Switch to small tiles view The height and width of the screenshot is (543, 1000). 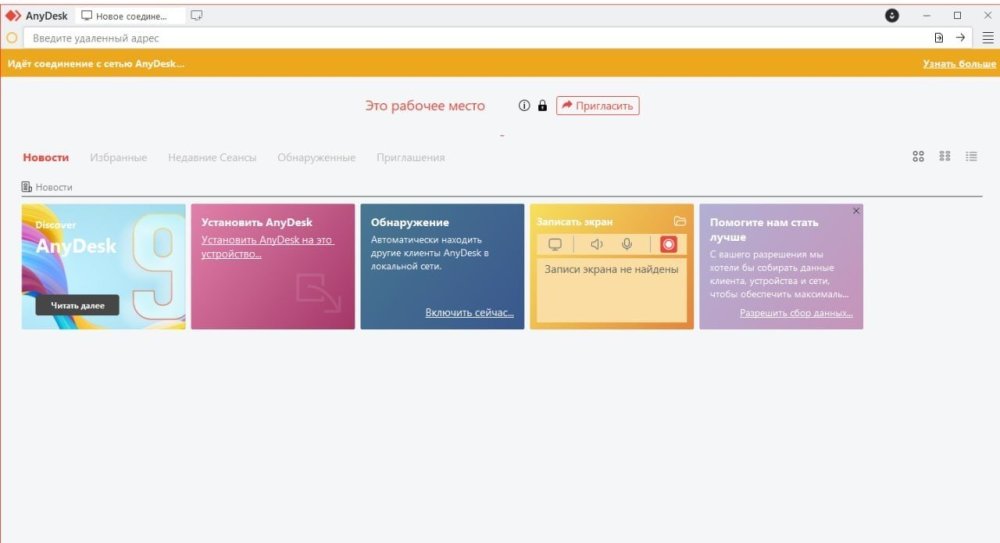945,156
